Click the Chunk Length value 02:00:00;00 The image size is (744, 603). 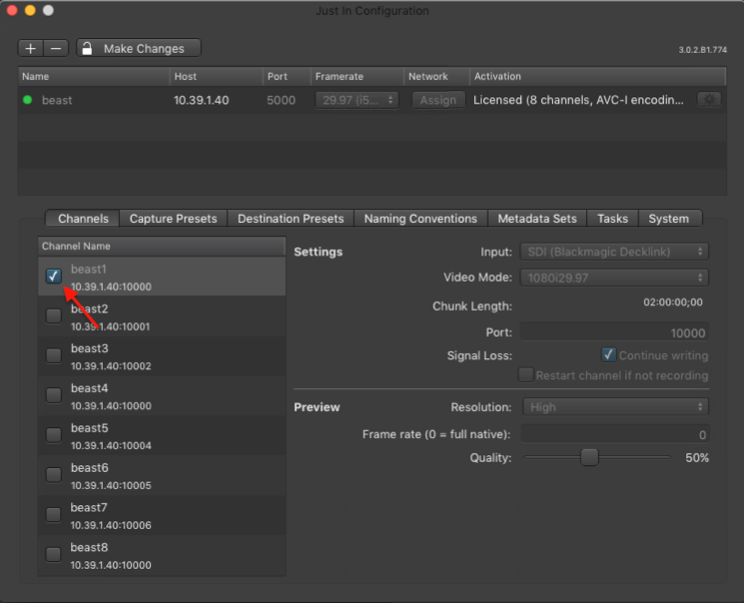(672, 302)
